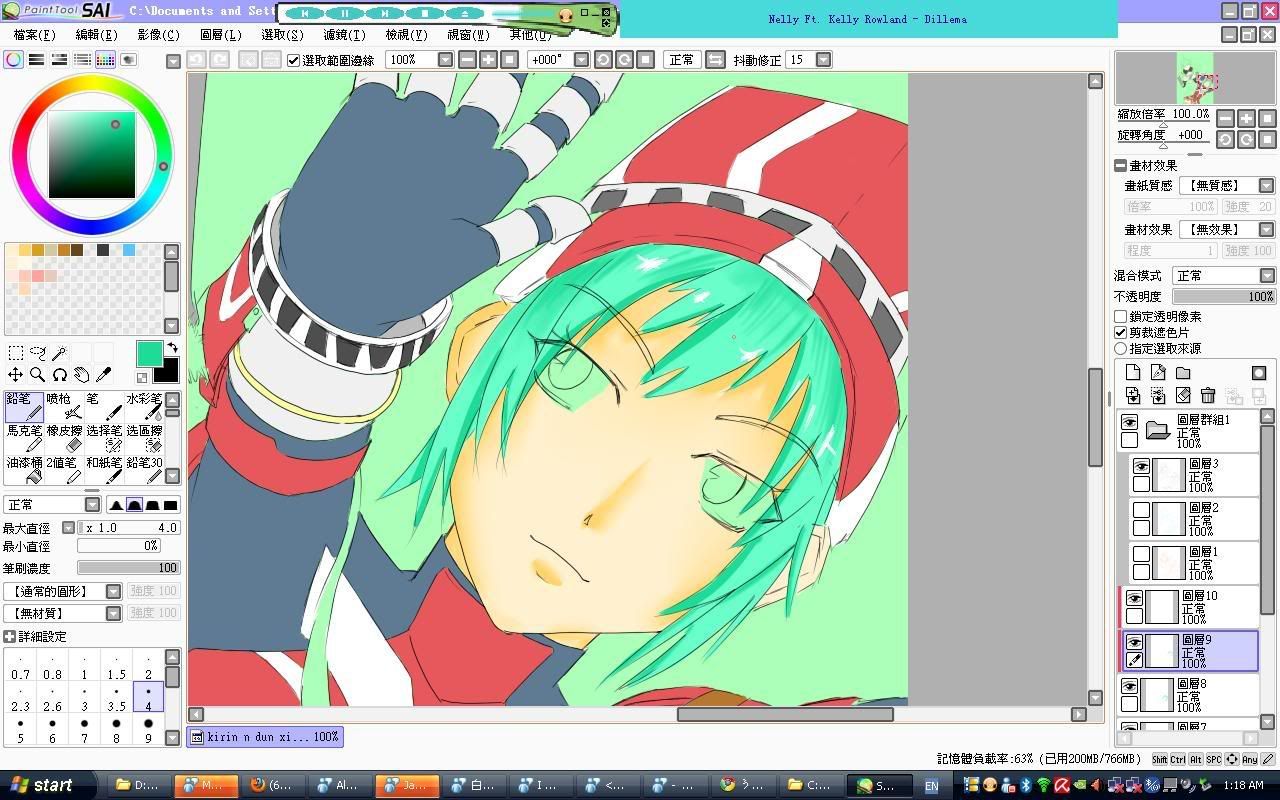Image resolution: width=1280 pixels, height=800 pixels.
Task: Click the foreground green color swatch
Action: coord(148,353)
